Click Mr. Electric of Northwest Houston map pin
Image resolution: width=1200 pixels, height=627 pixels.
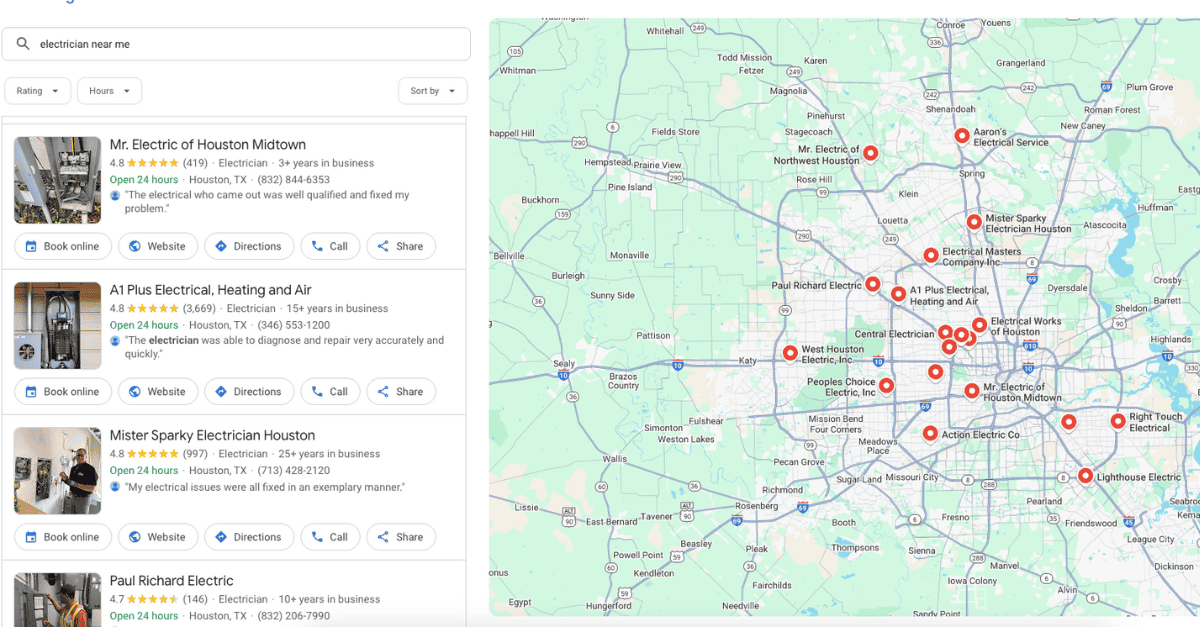pos(870,153)
